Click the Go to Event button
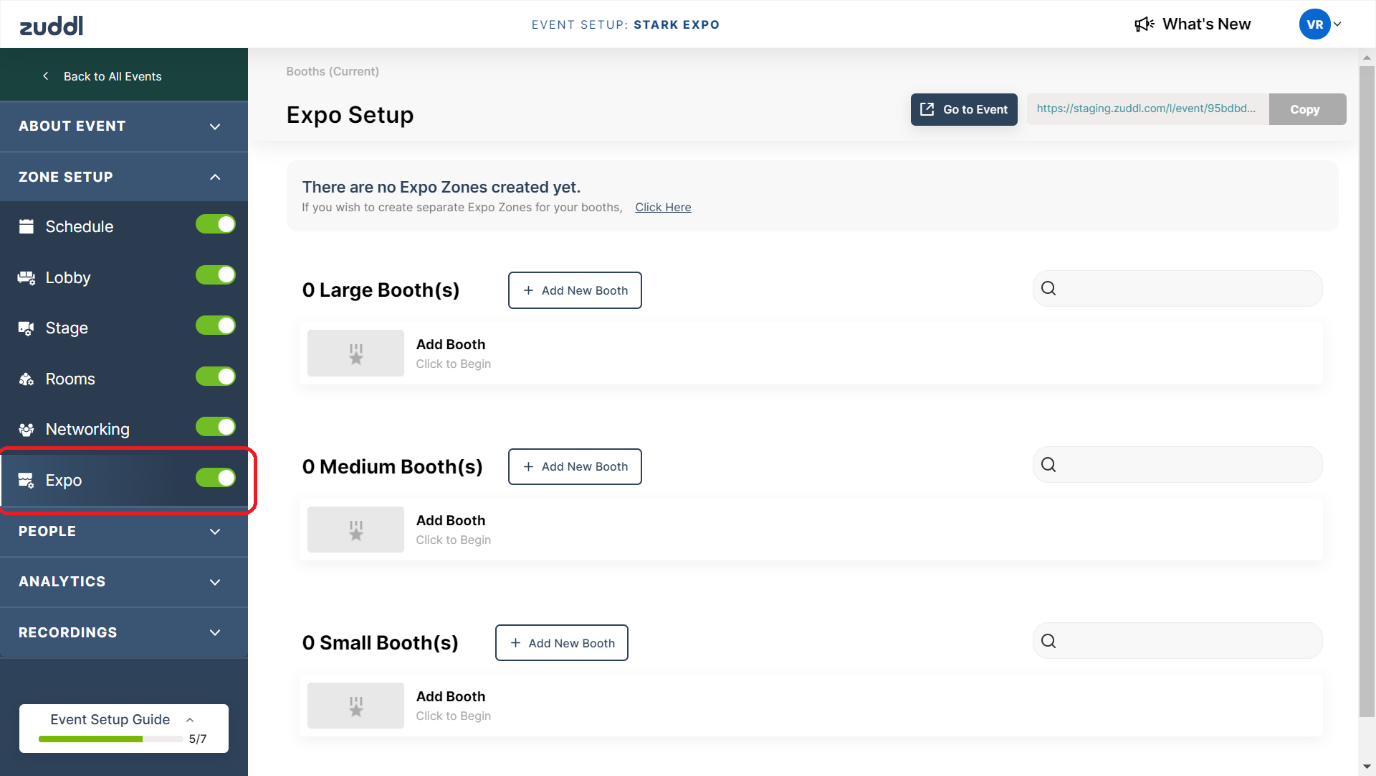 [964, 110]
